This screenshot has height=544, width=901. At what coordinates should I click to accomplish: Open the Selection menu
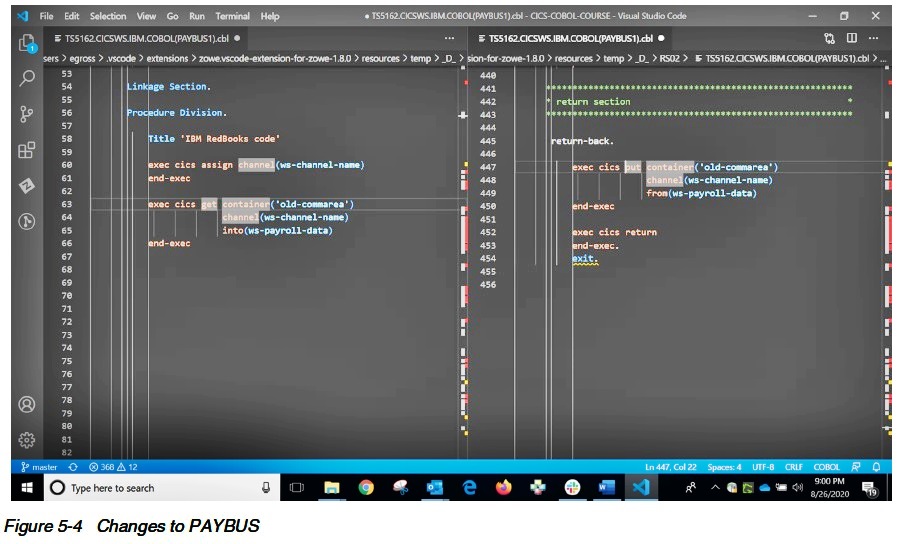pos(108,16)
